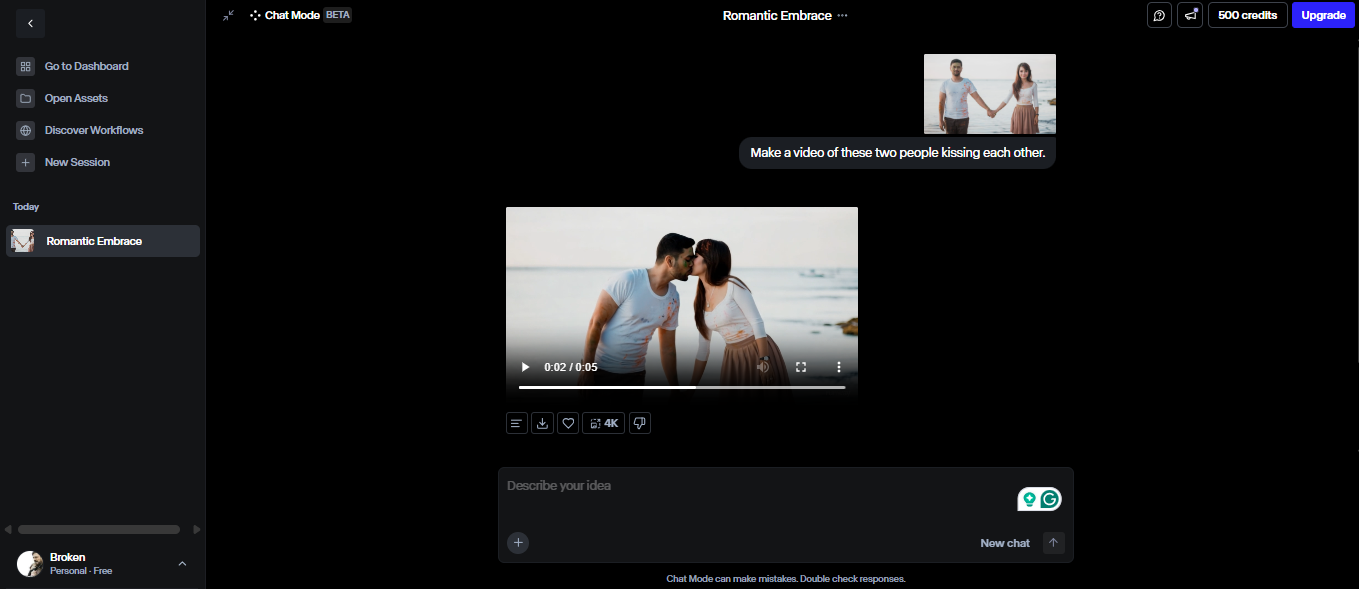This screenshot has width=1359, height=589.
Task: Click the 0:02 / 0:05 time display
Action: click(x=570, y=367)
